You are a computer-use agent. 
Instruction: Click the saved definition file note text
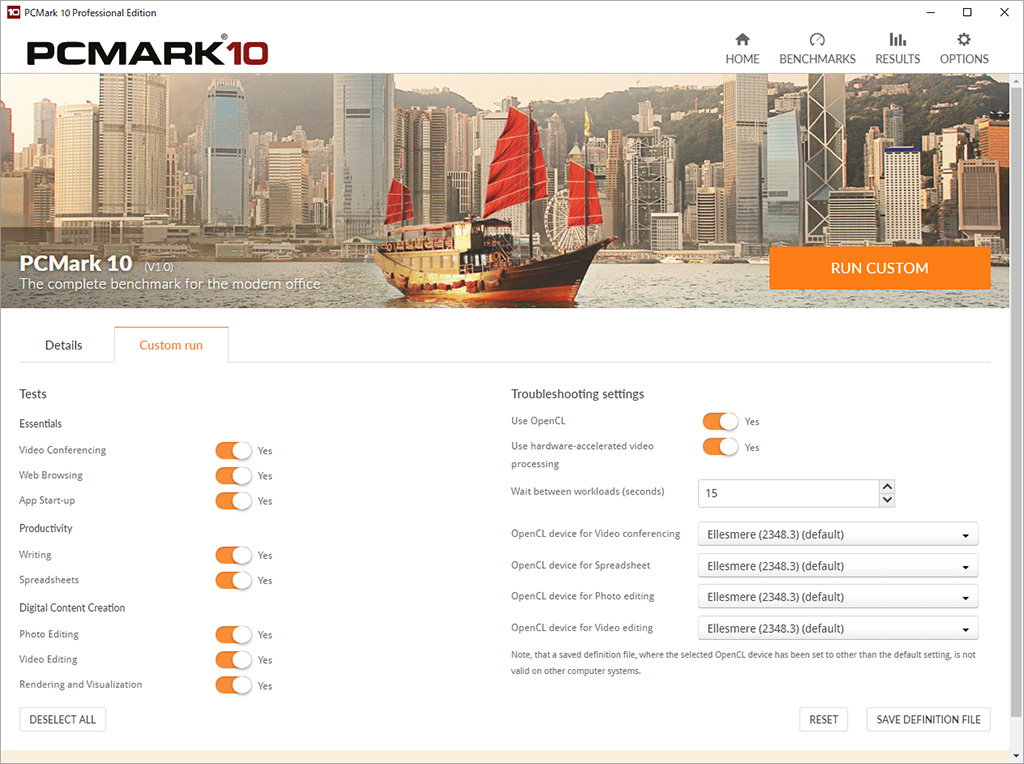(743, 663)
